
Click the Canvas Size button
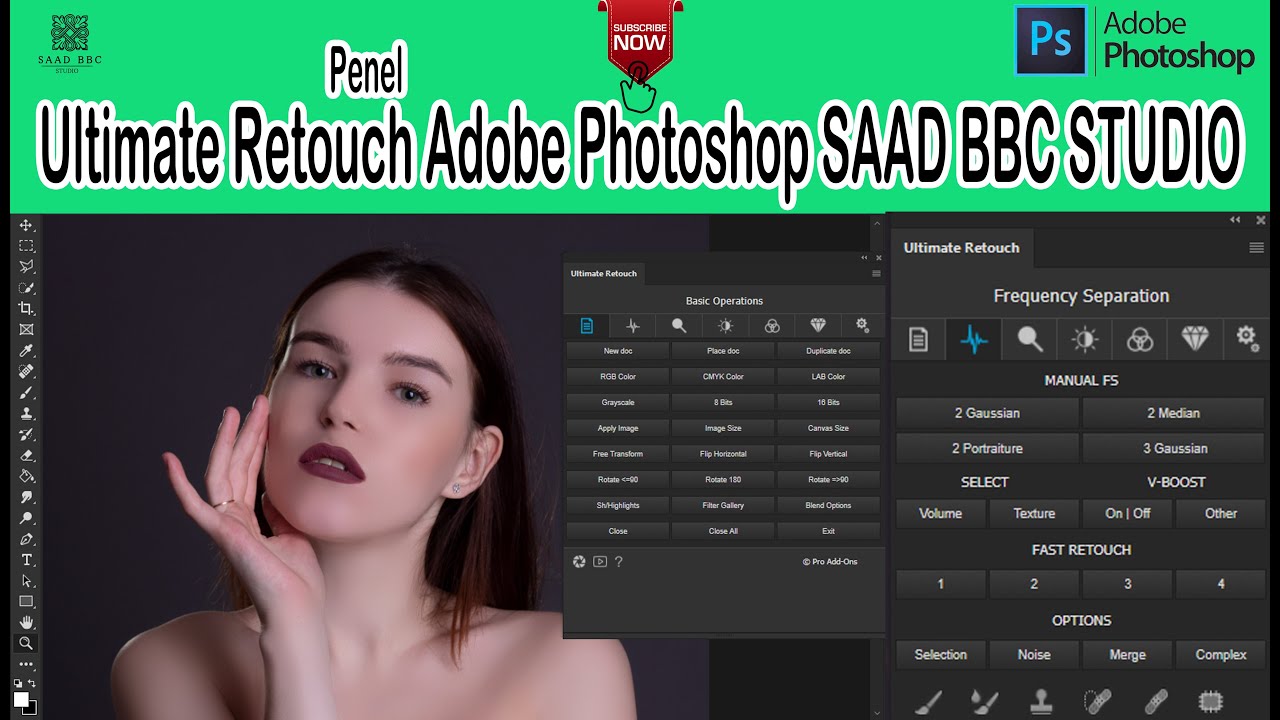(x=828, y=428)
